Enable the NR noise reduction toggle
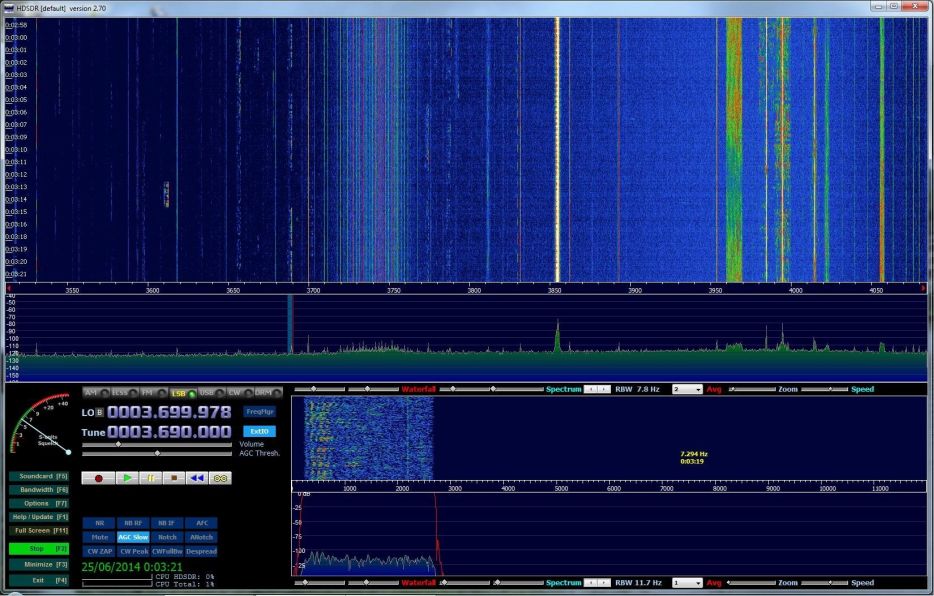Image resolution: width=934 pixels, height=596 pixels. point(99,523)
